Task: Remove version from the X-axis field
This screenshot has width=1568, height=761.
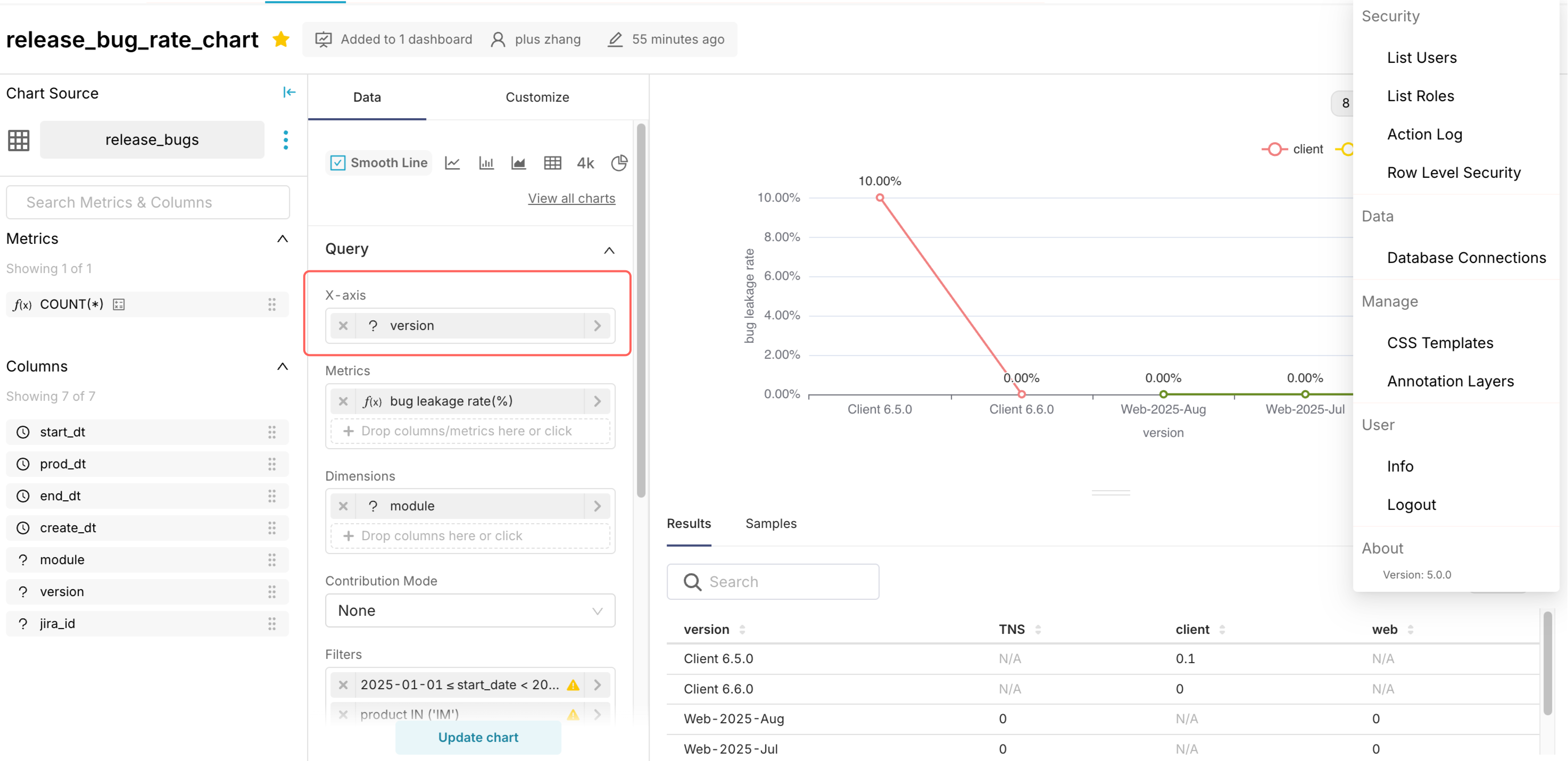Action: (x=343, y=326)
